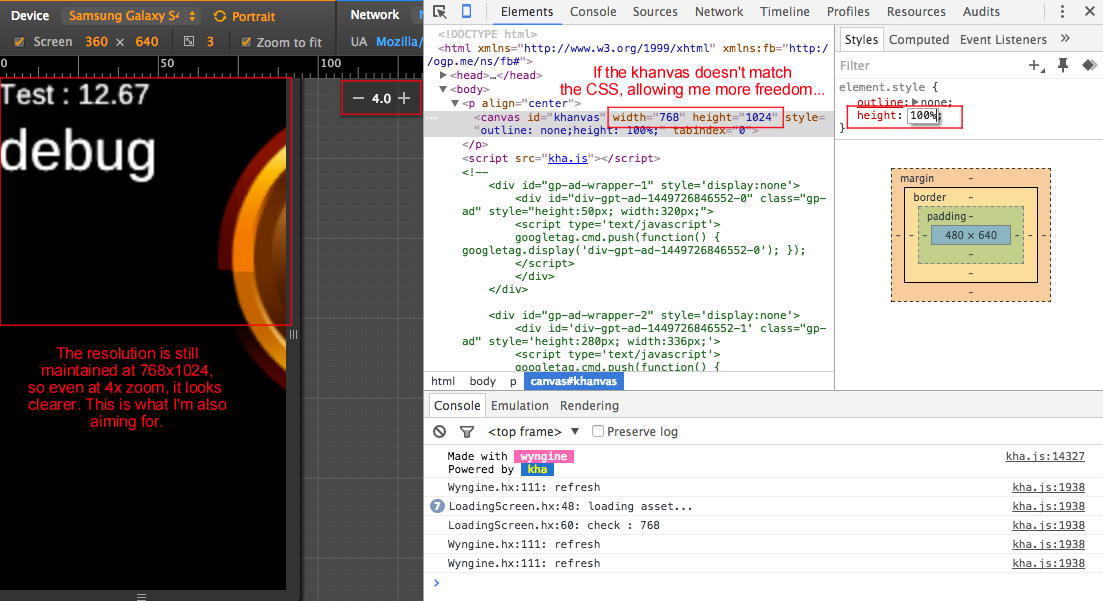Open the Samsung Galaxy device dropdown
Image resolution: width=1103 pixels, height=601 pixels.
pos(131,15)
